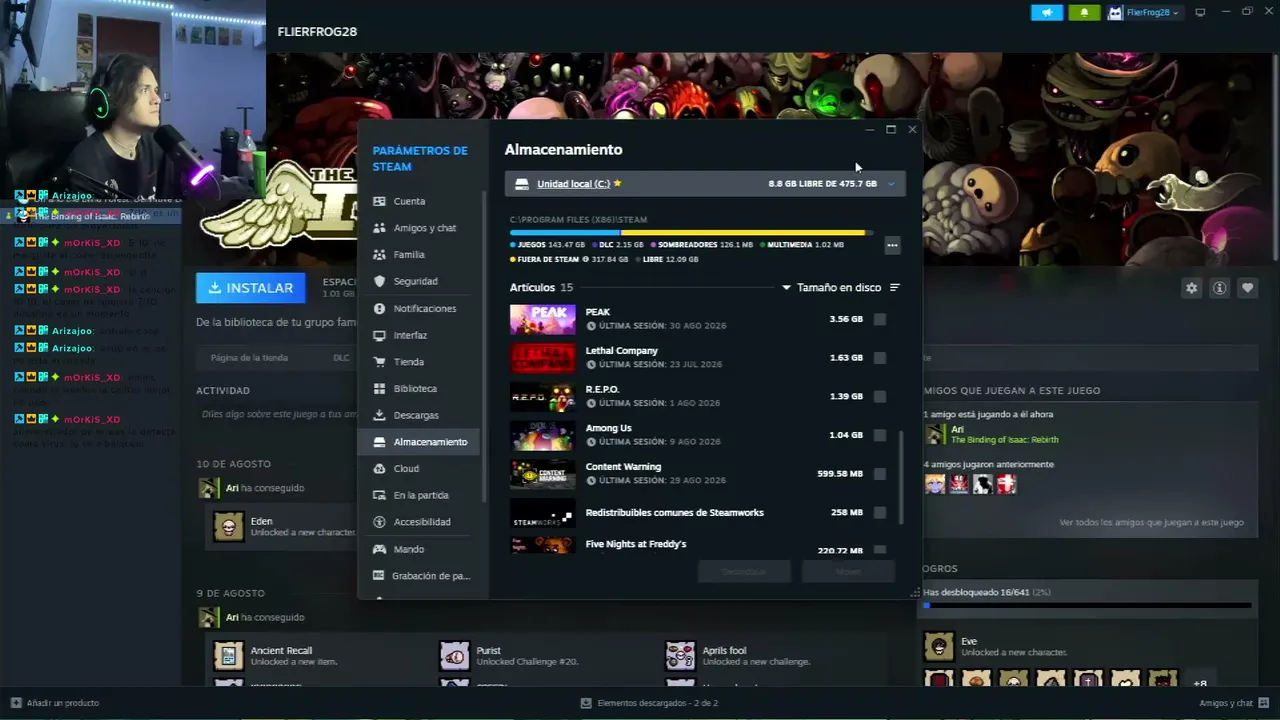1280x720 pixels.
Task: Click the blue INSTALAR button
Action: pos(251,288)
